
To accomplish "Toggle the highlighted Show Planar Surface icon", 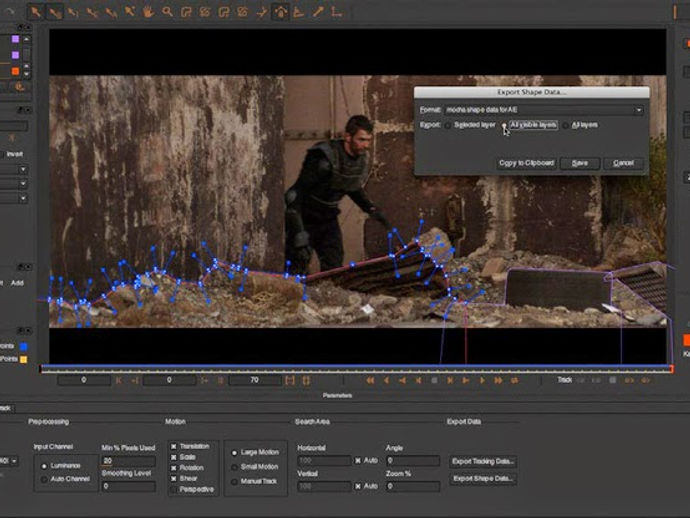I will [x=280, y=12].
